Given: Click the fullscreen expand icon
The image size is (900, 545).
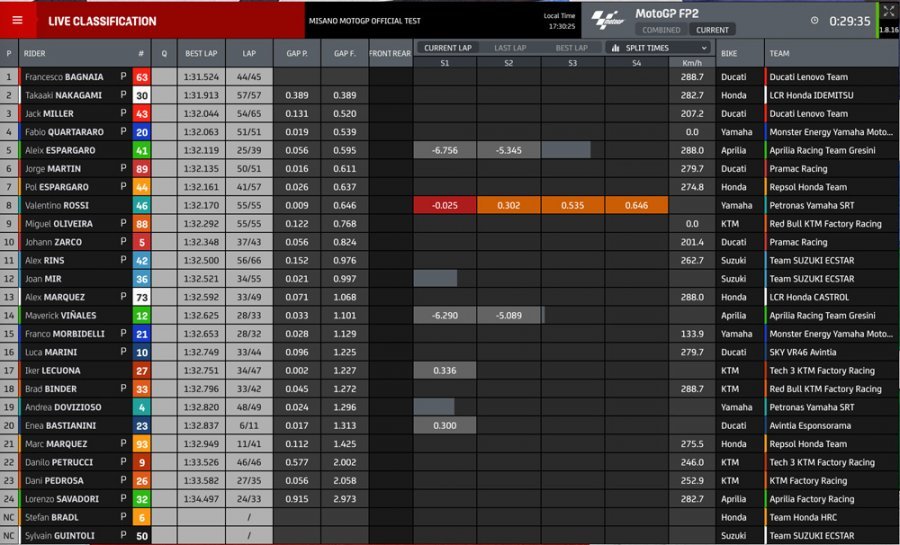Looking at the screenshot, I should 888,11.
